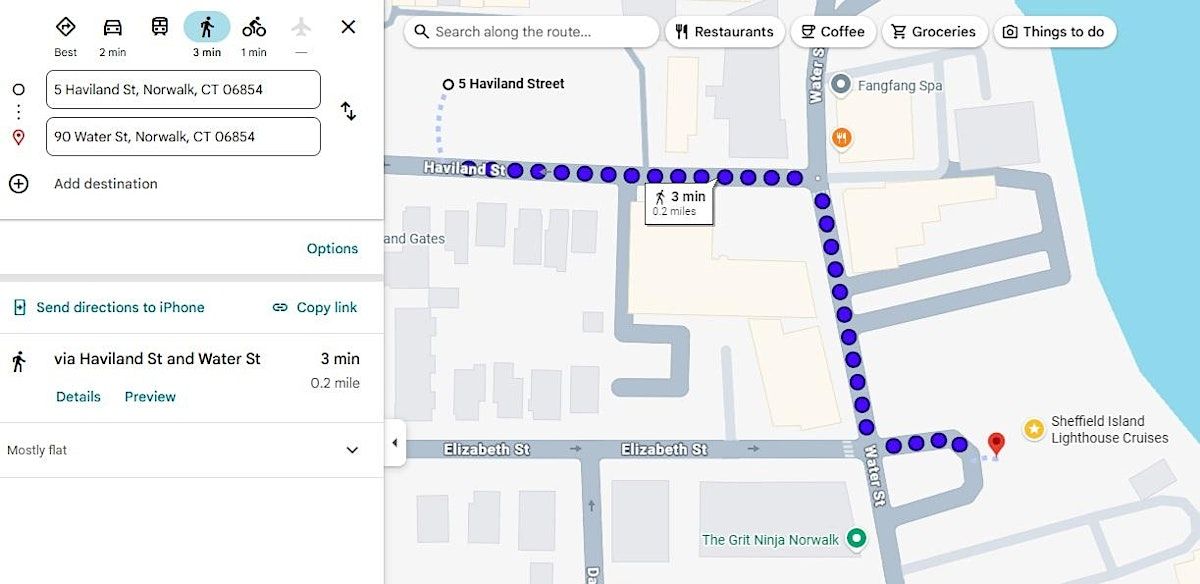This screenshot has width=1200, height=584.
Task: Expand the Mostly flat elevation details
Action: coord(352,450)
